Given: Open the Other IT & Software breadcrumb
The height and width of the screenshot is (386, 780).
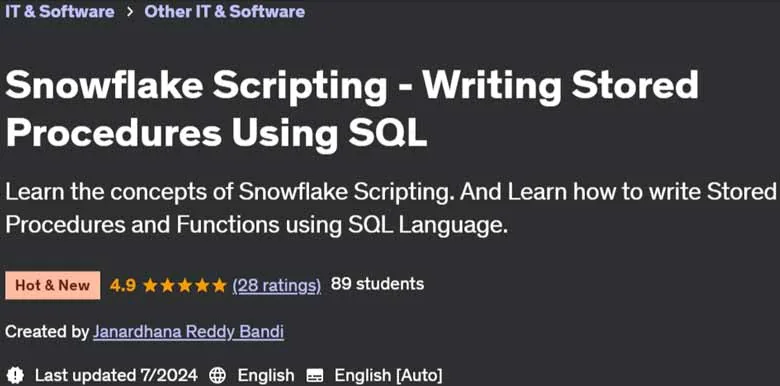Looking at the screenshot, I should [x=224, y=11].
